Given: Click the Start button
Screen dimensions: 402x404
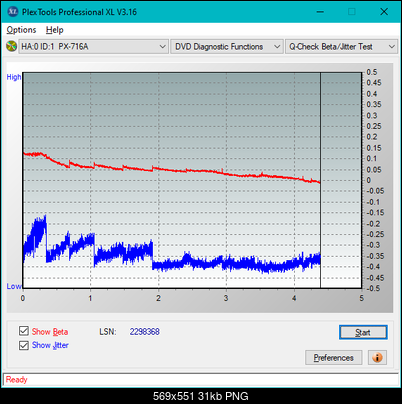Looking at the screenshot, I should pyautogui.click(x=363, y=332).
